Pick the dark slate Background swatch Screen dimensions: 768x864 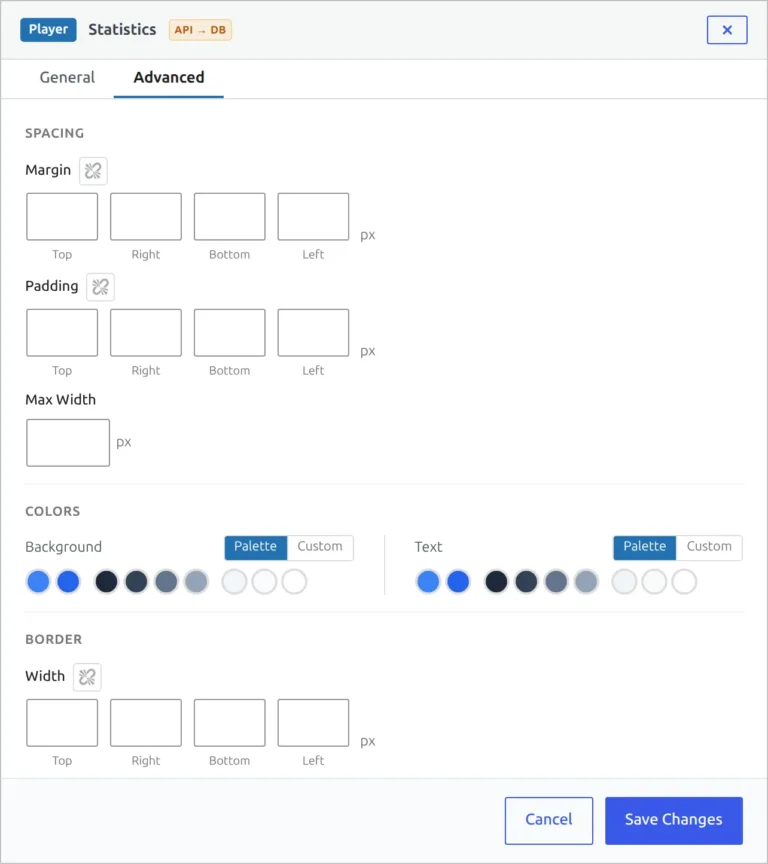(x=136, y=582)
